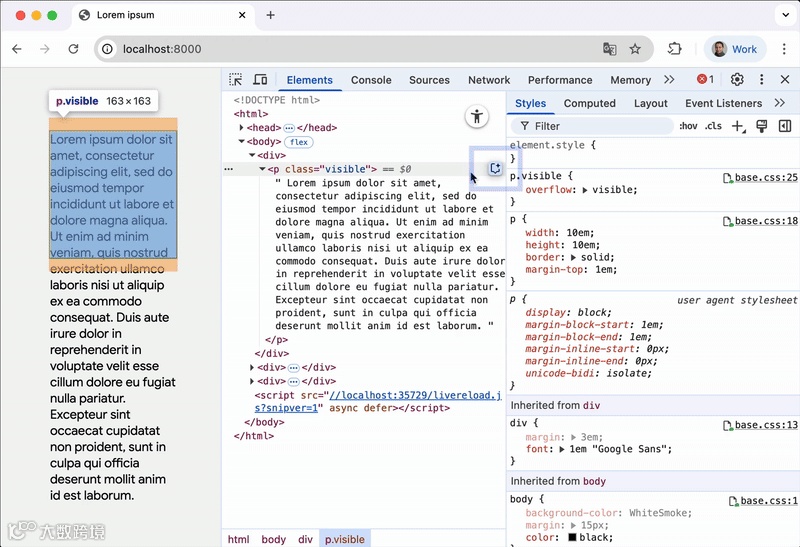This screenshot has height=547, width=800.
Task: Toggle the .cls element classes panel
Action: [713, 126]
